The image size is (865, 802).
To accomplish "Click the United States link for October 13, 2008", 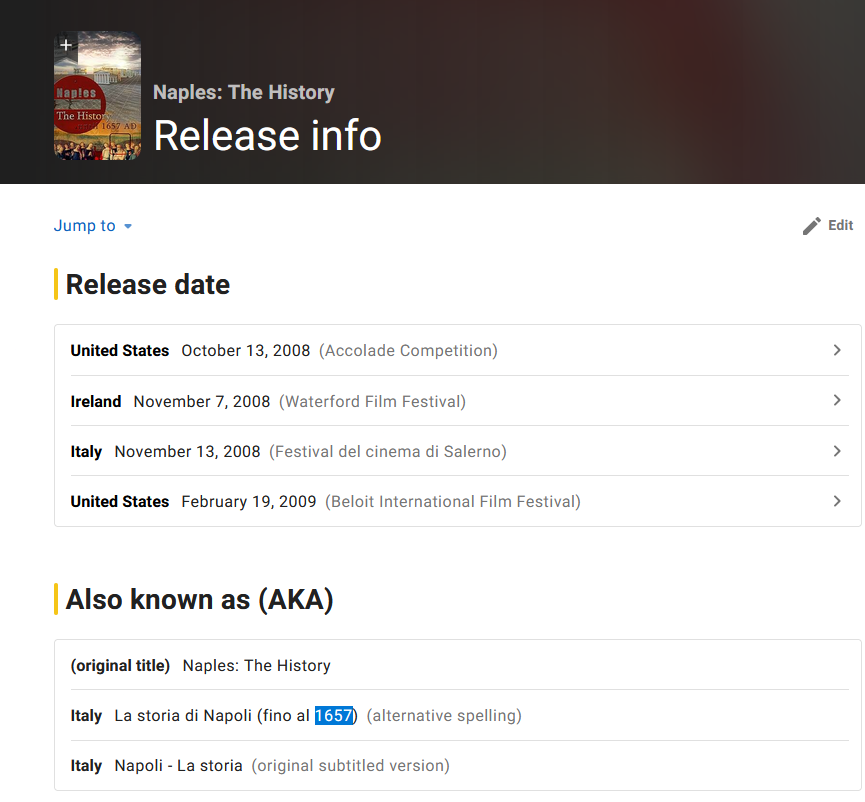I will point(120,351).
